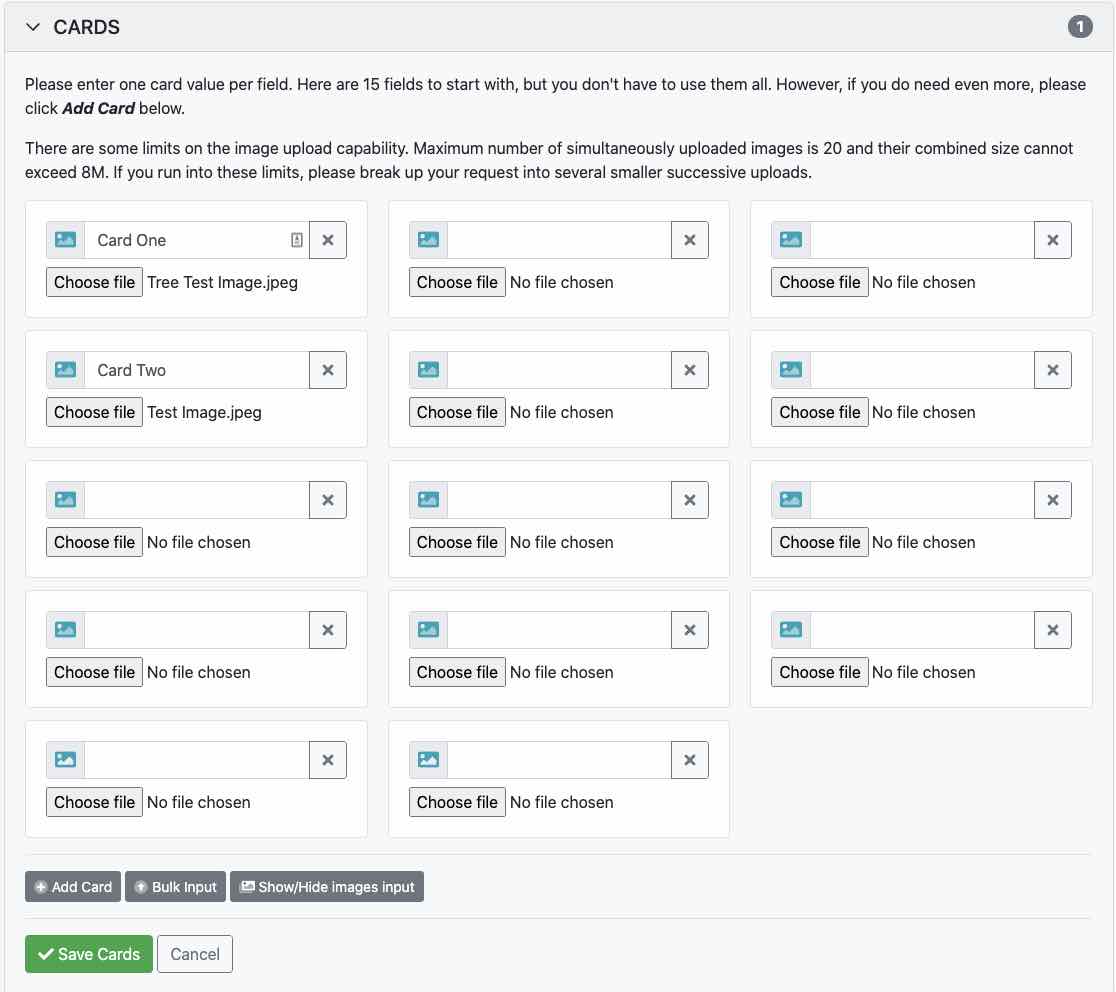Click the image icon in the bottom-left card
The image size is (1116, 992).
tap(65, 760)
